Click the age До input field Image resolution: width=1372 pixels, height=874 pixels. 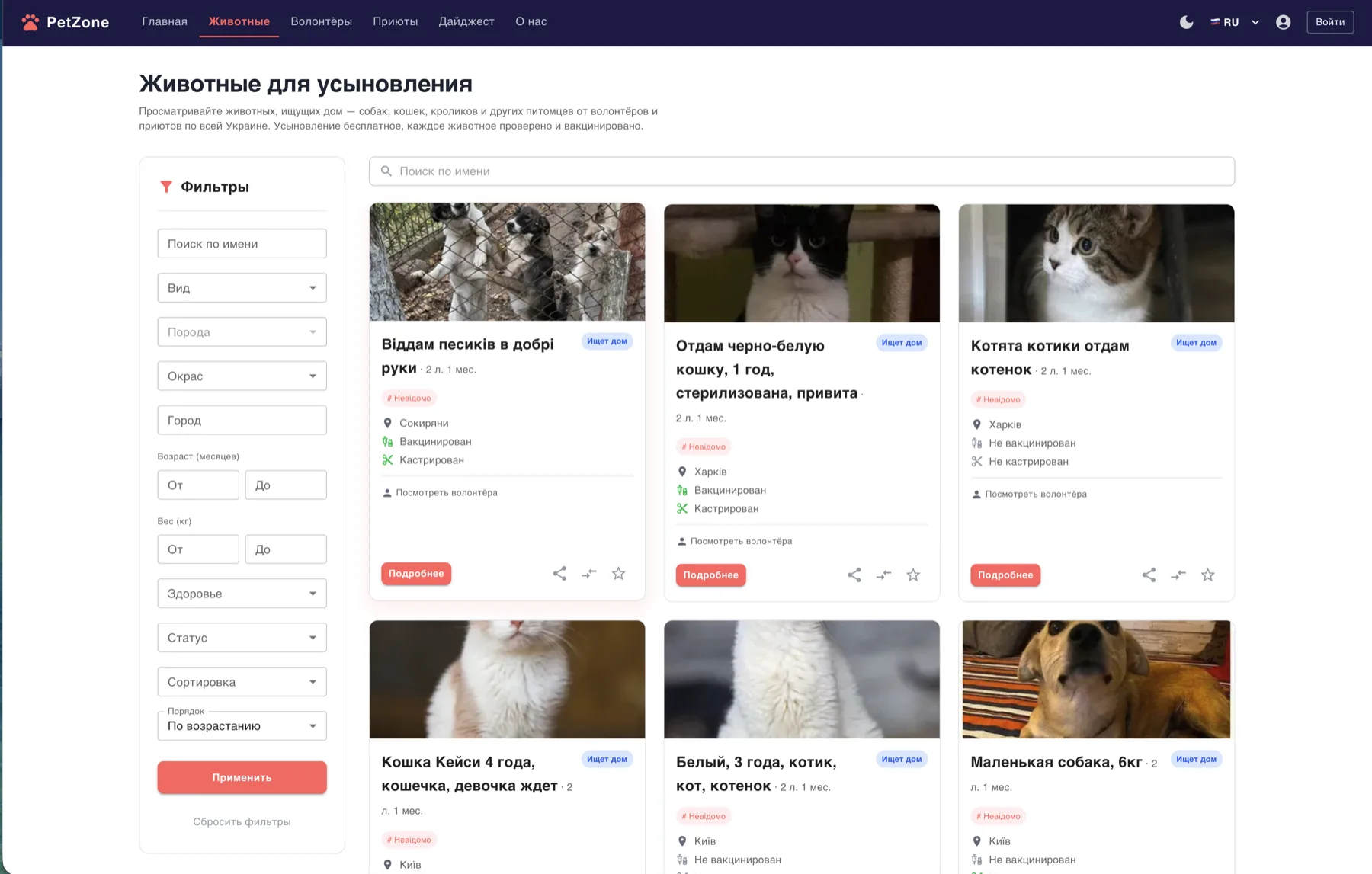[x=286, y=485]
